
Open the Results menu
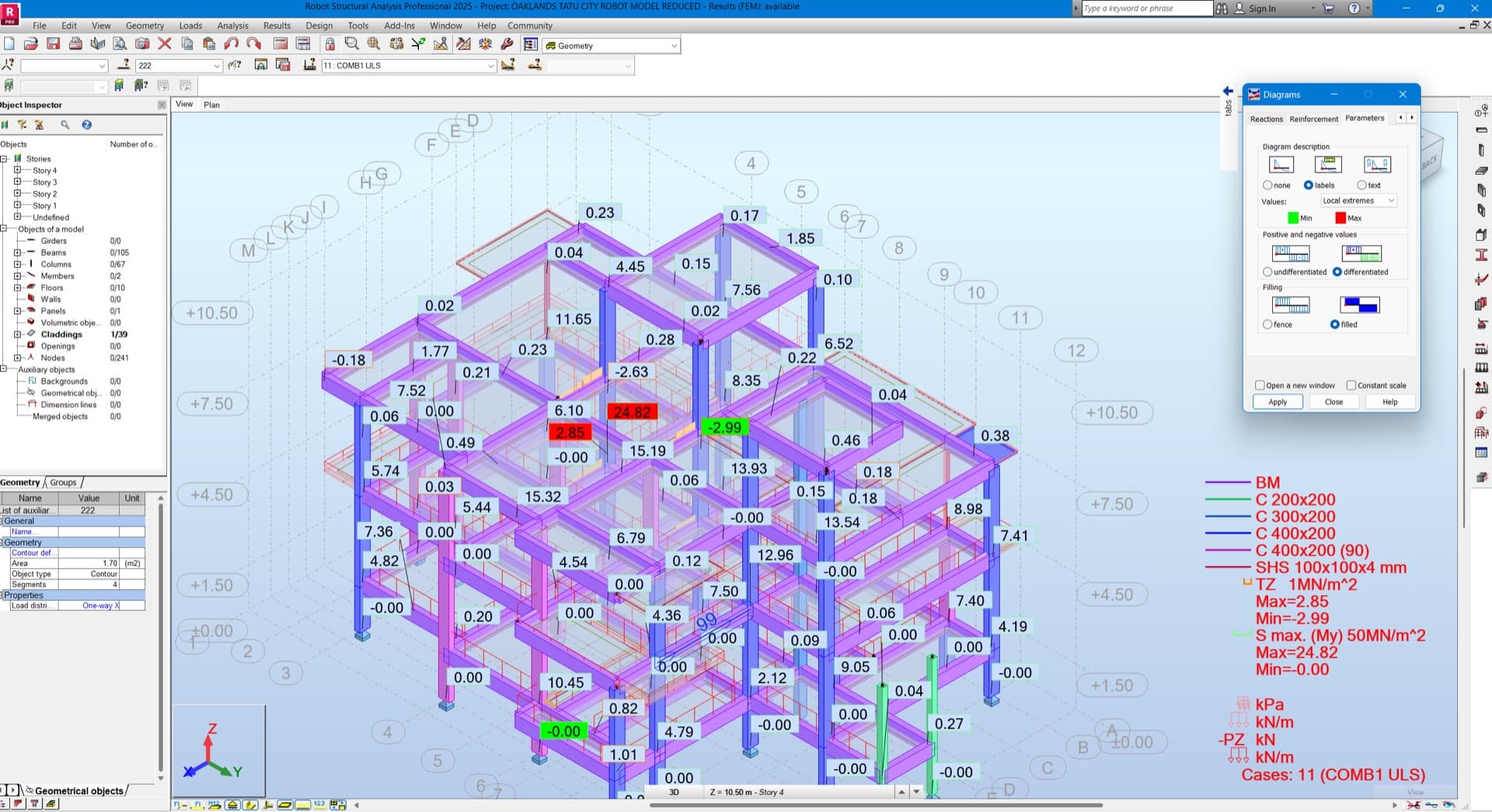(277, 26)
